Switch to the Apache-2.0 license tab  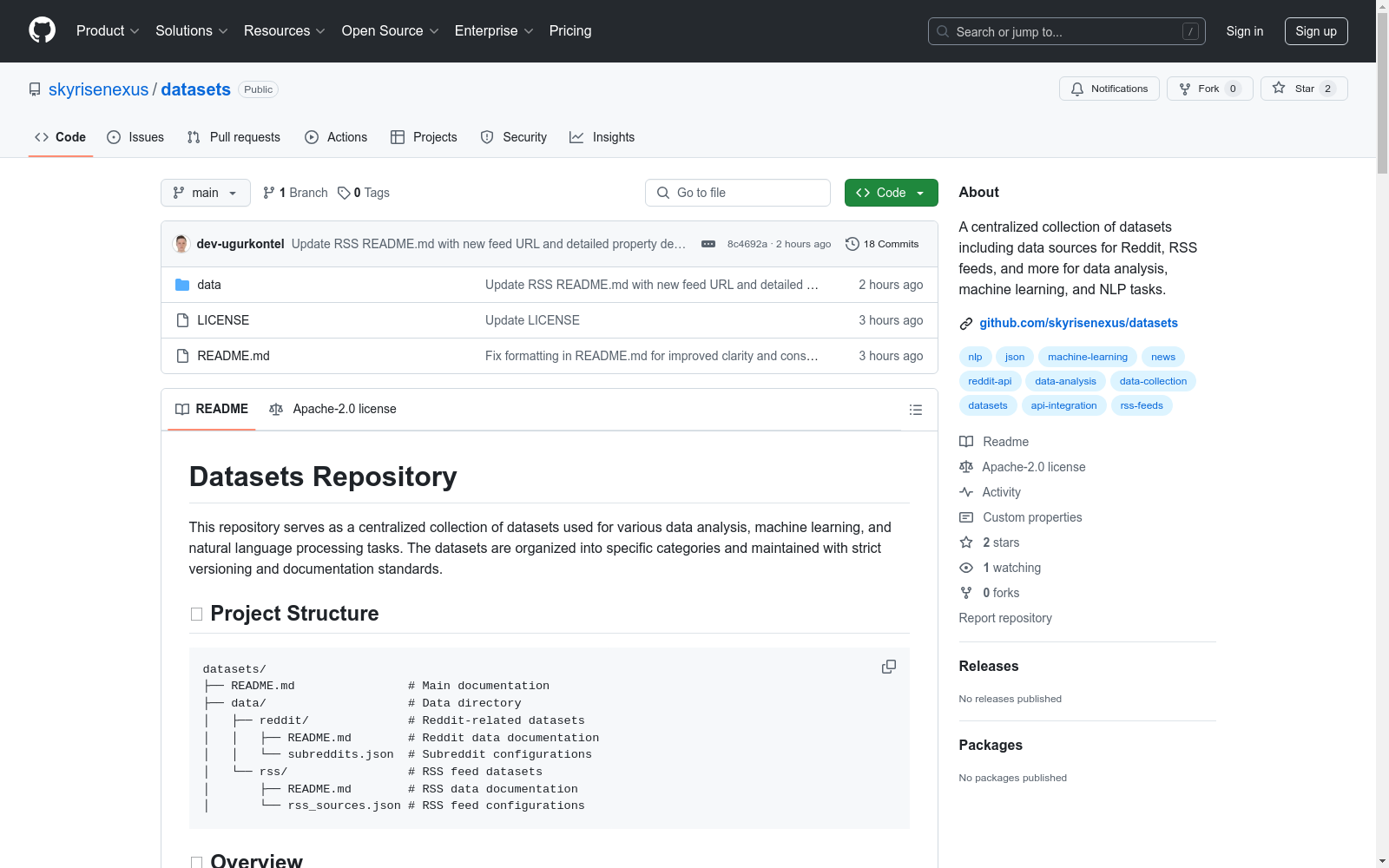[332, 409]
